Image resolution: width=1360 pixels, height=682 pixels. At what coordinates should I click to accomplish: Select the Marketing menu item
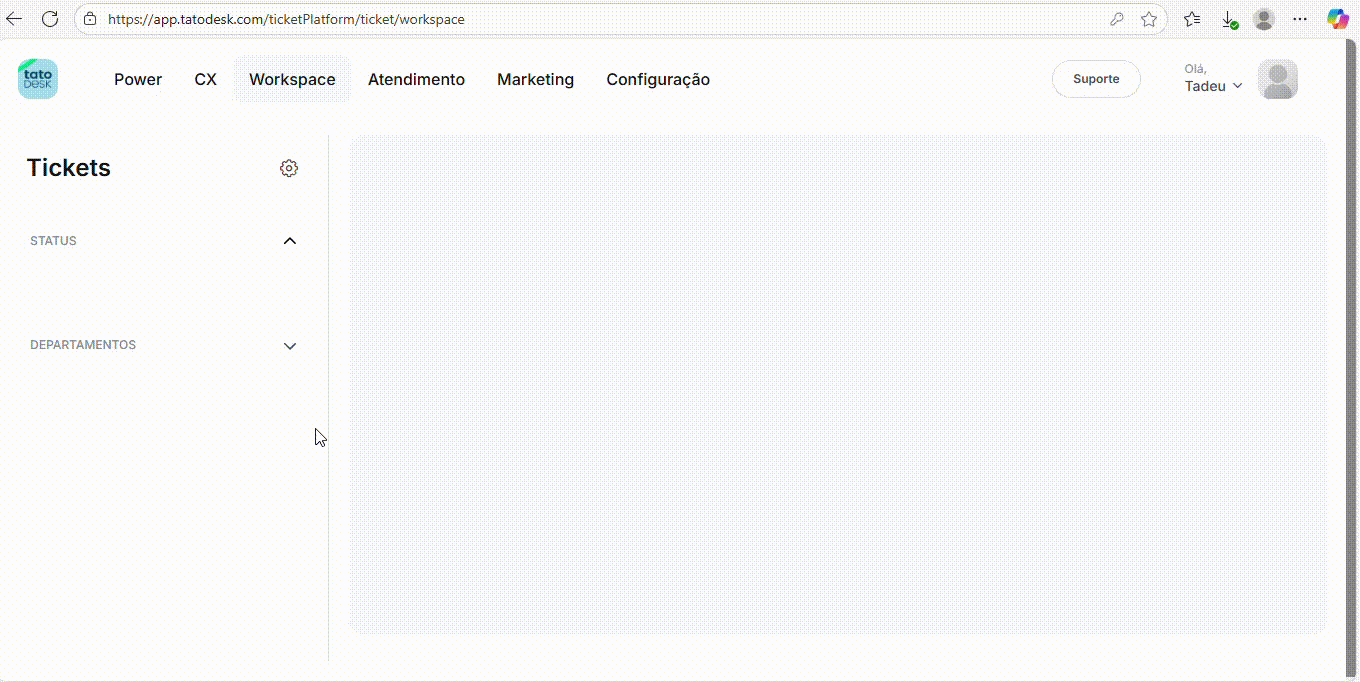(535, 80)
